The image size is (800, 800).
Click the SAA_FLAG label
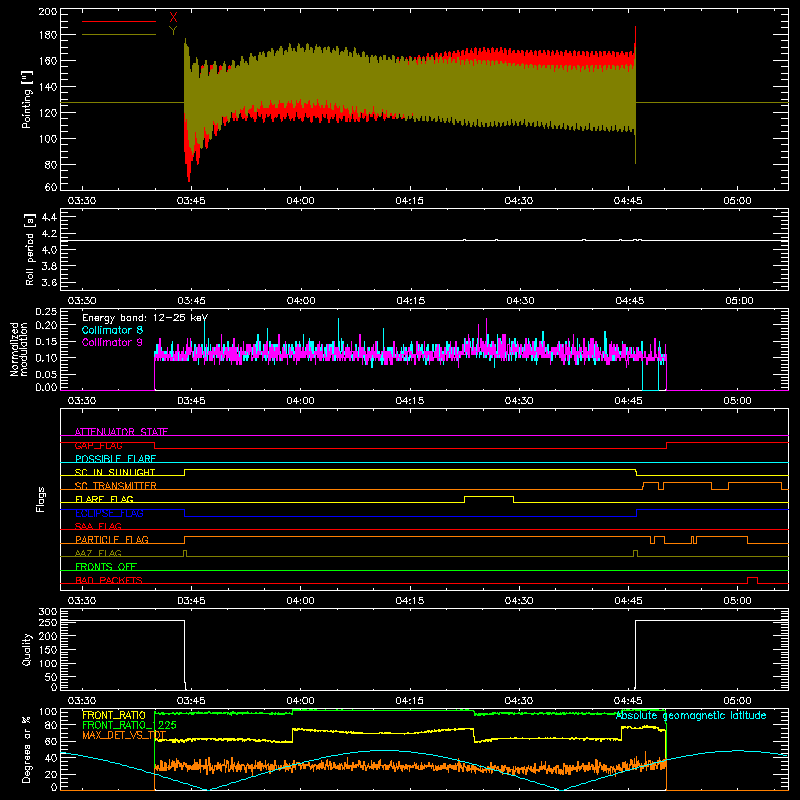coord(98,526)
